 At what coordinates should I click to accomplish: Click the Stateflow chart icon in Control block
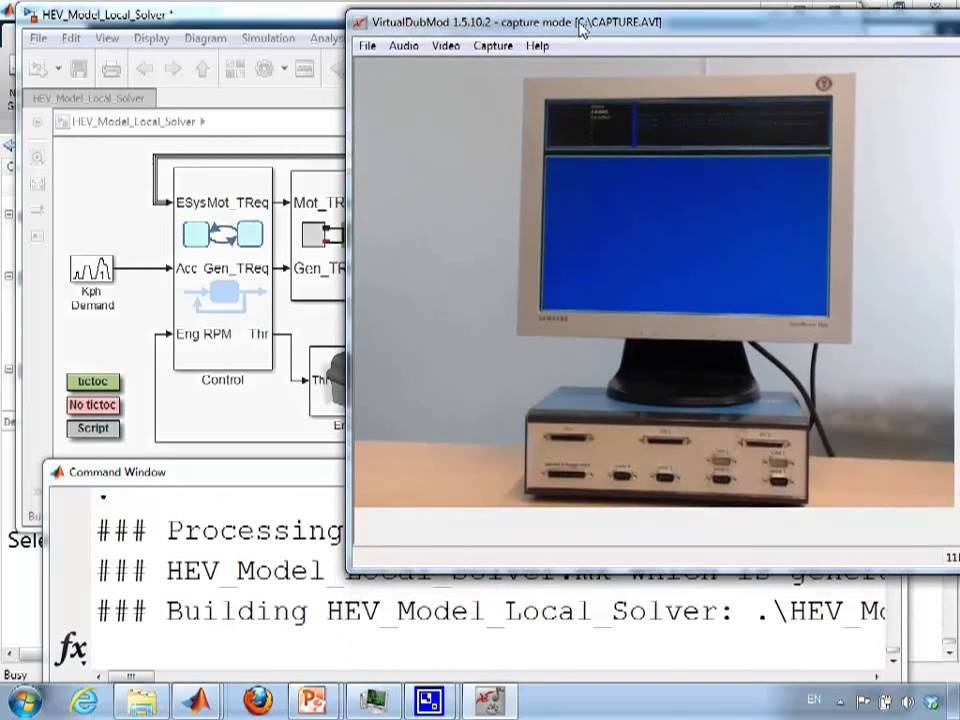223,234
